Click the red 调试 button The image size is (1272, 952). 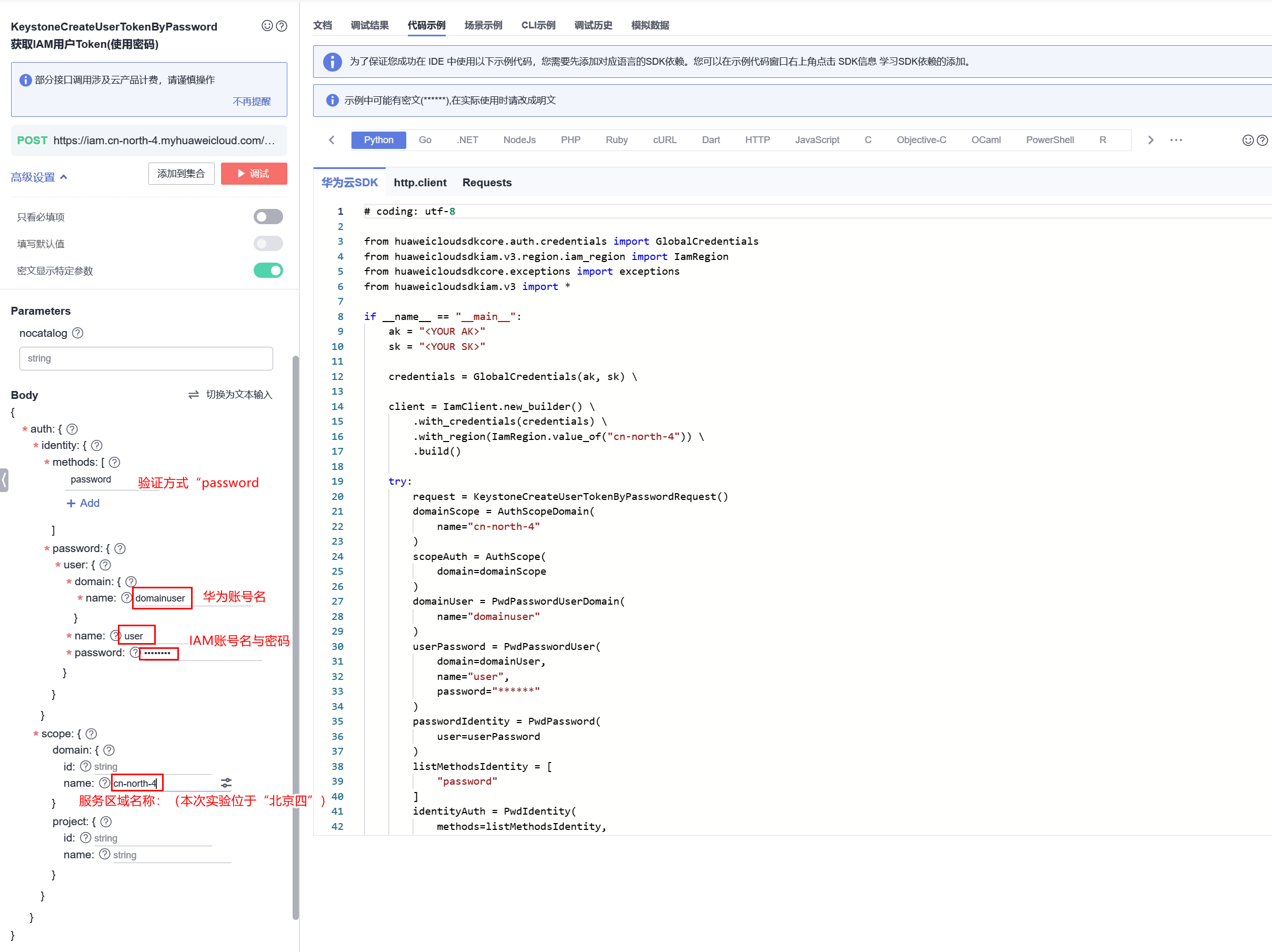pyautogui.click(x=254, y=174)
